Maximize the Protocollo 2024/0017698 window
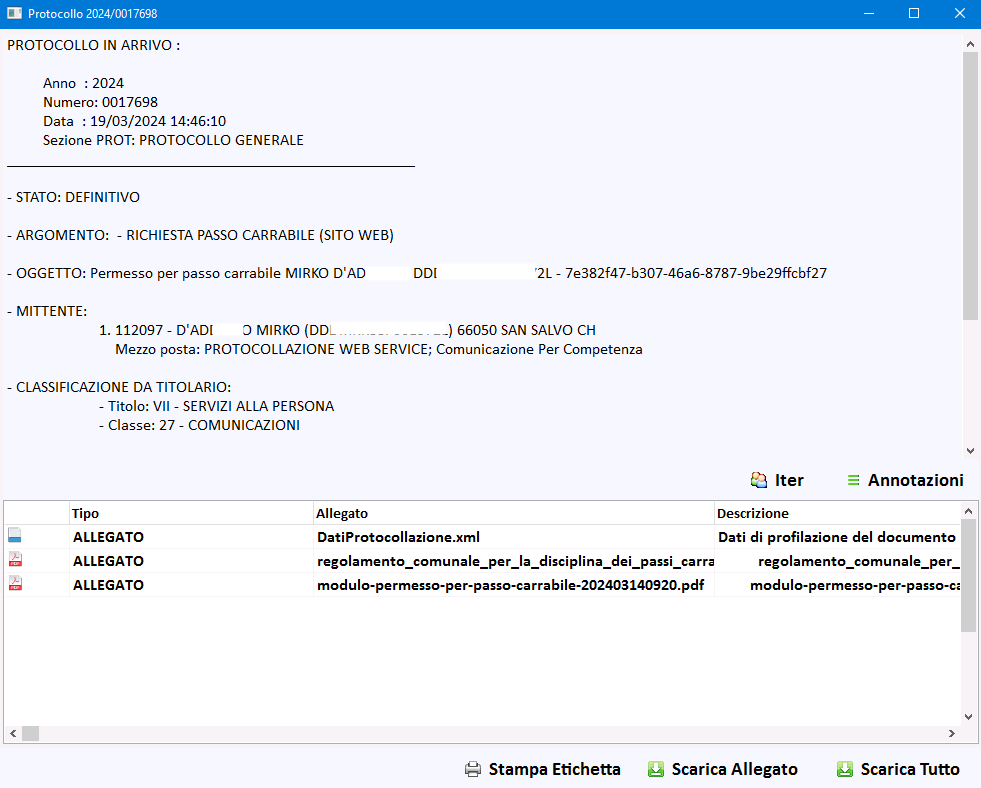The width and height of the screenshot is (981, 788). (913, 14)
